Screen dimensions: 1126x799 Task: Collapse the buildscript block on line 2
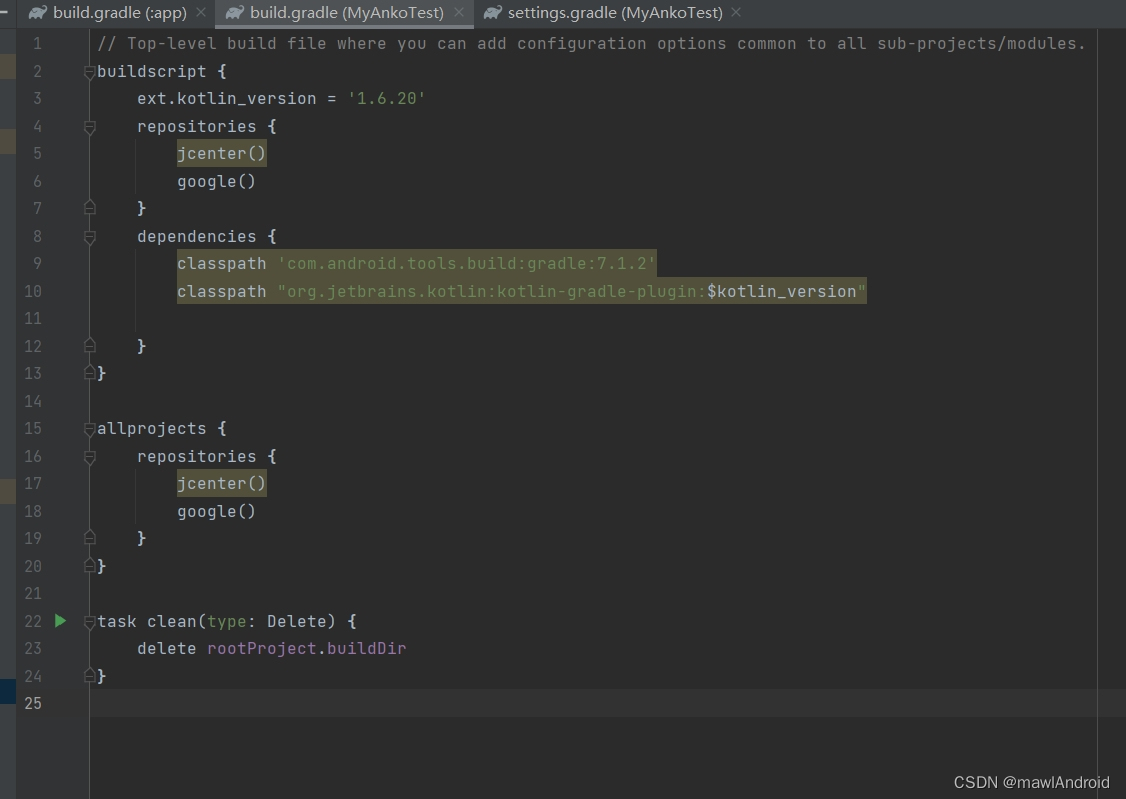pyautogui.click(x=89, y=72)
